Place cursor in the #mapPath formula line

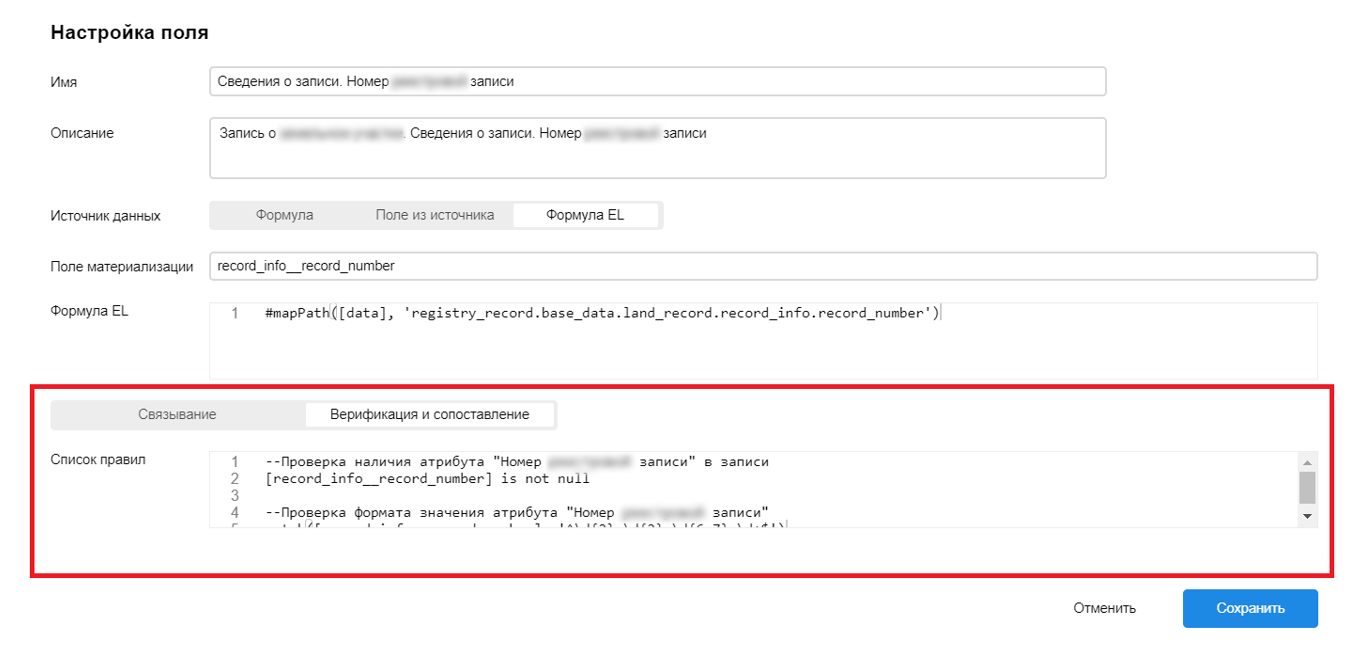(x=602, y=313)
